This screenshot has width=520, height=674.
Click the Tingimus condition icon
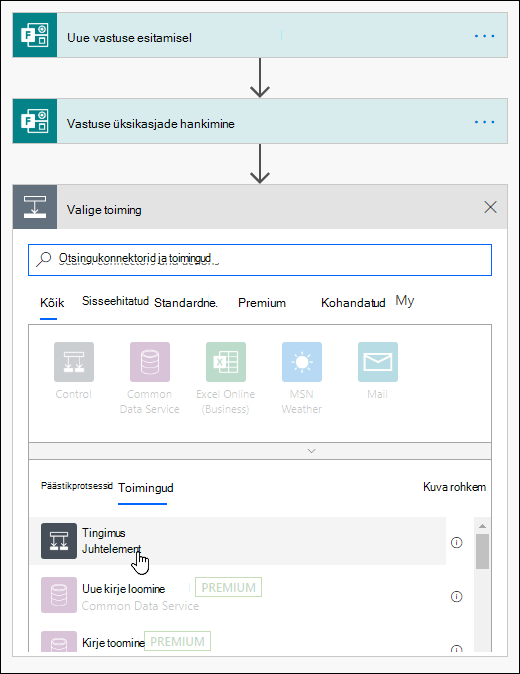pyautogui.click(x=59, y=541)
